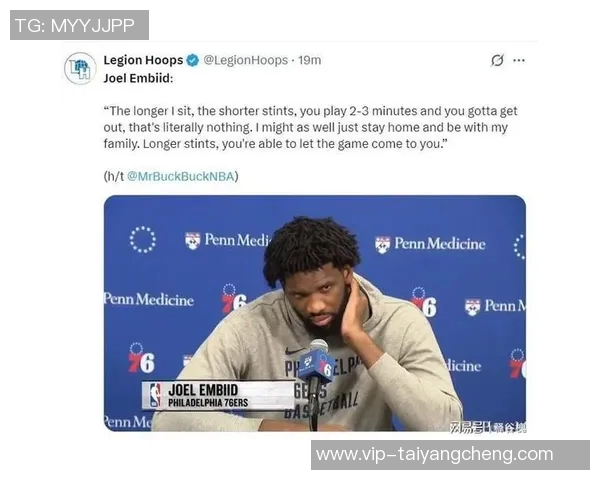Image resolution: width=600 pixels, height=480 pixels.
Task: Click the Chinese watermark in image corner
Action: [x=488, y=427]
